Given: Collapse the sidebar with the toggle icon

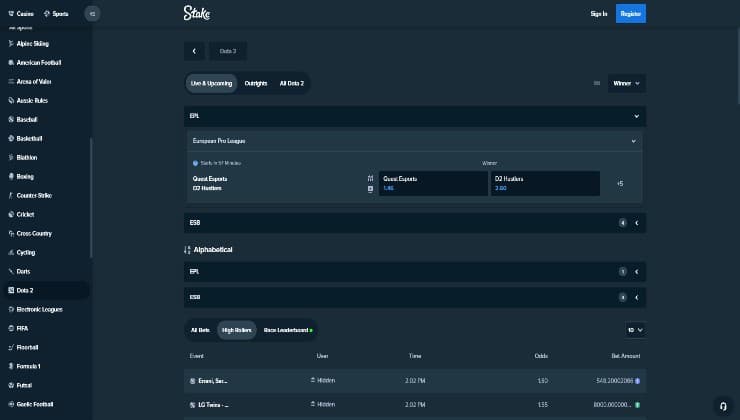Looking at the screenshot, I should click(92, 14).
